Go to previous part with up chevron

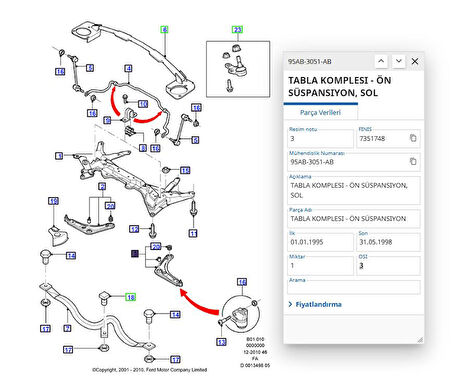click(381, 61)
